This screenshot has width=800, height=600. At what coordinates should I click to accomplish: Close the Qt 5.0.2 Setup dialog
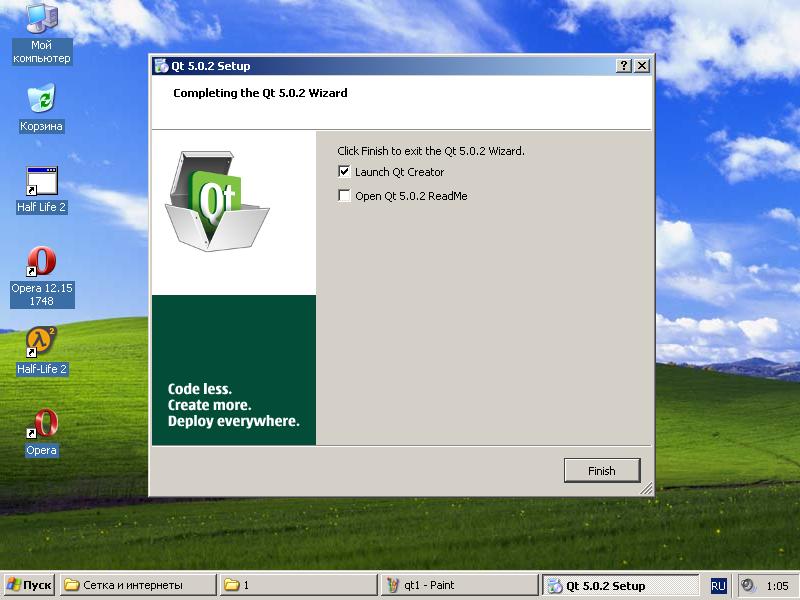(642, 66)
